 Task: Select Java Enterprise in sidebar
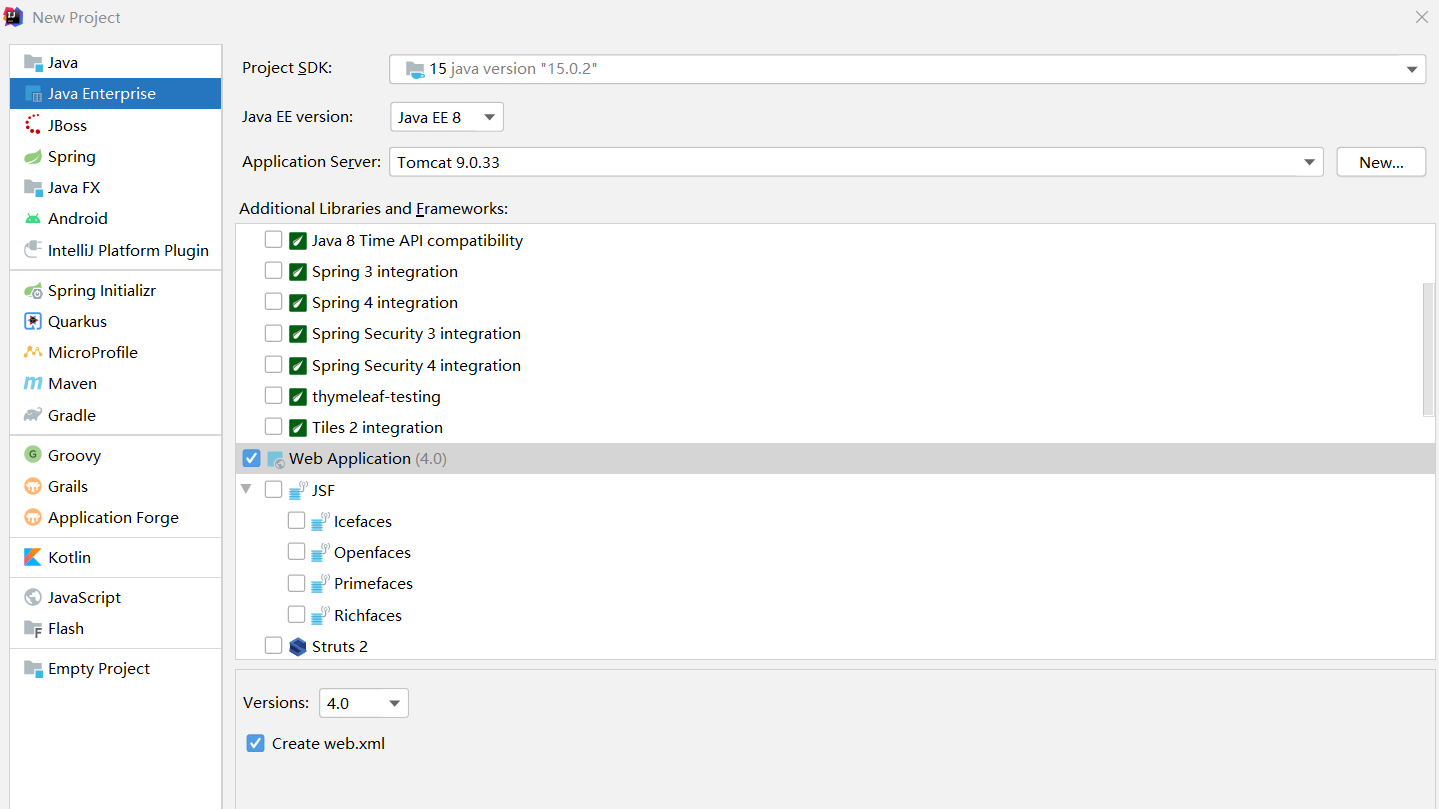[x=115, y=93]
